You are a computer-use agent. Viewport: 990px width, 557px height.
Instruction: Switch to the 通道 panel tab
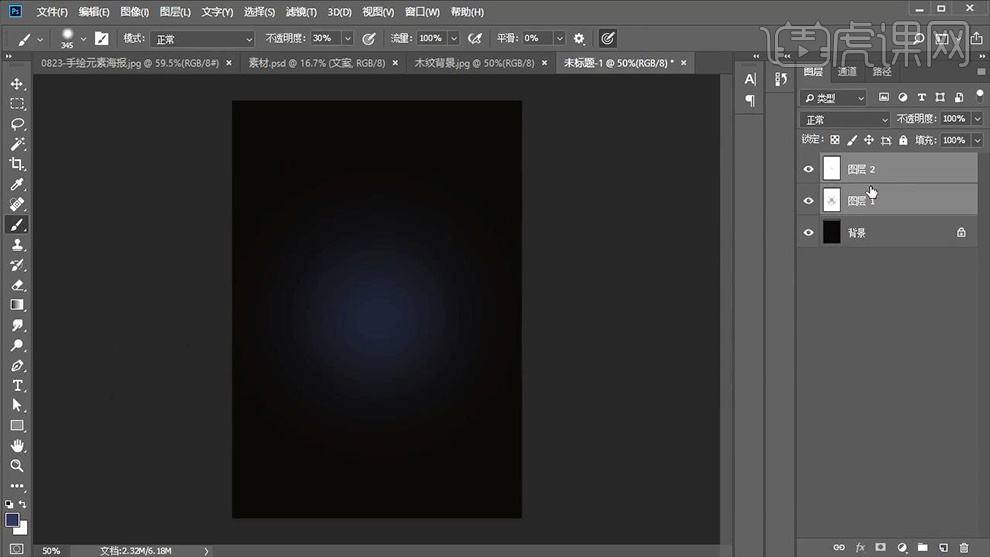click(847, 72)
